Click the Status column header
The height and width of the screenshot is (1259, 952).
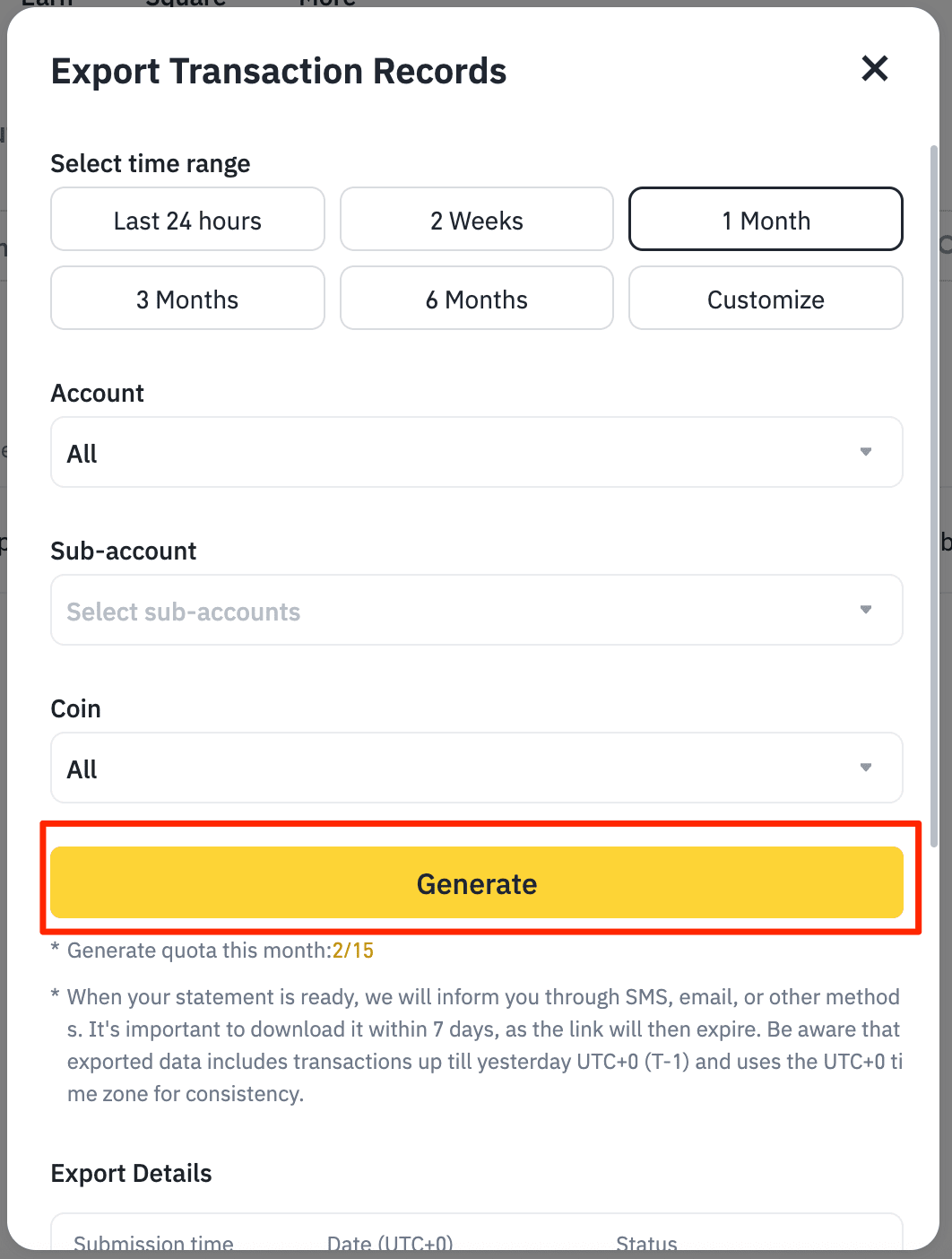(646, 1244)
